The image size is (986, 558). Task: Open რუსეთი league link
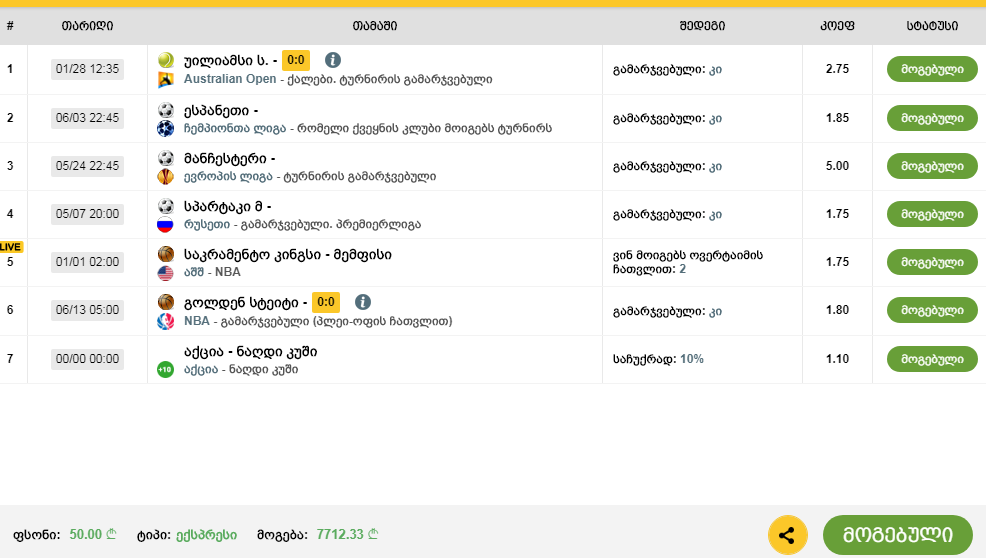(x=207, y=225)
